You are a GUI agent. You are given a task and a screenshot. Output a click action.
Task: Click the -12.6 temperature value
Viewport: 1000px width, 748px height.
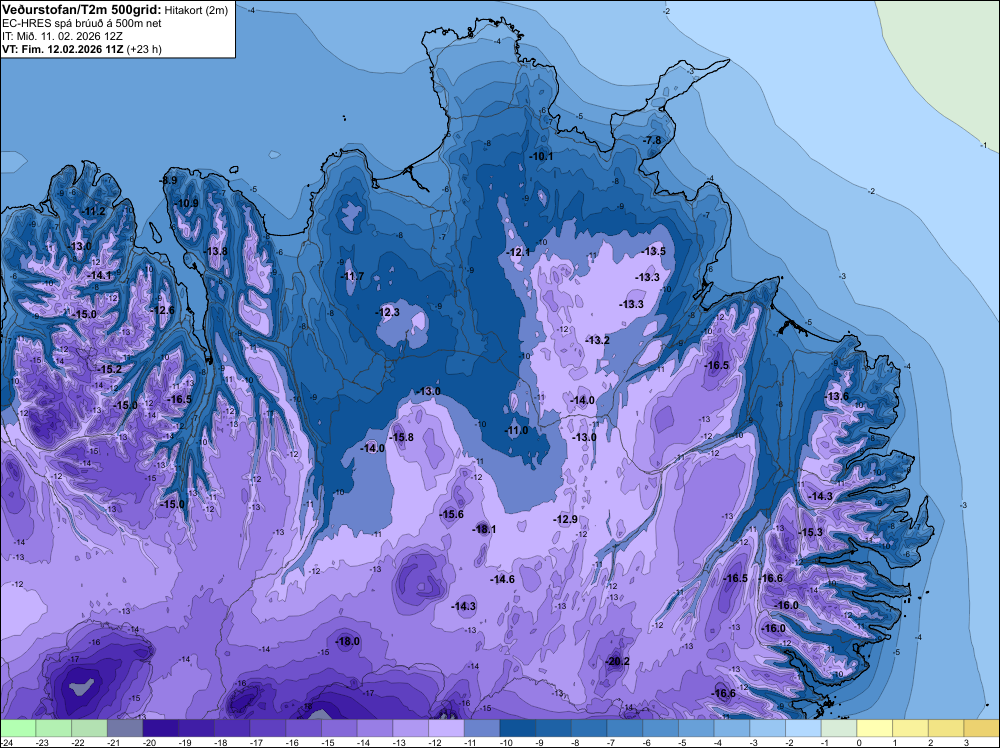pos(162,311)
